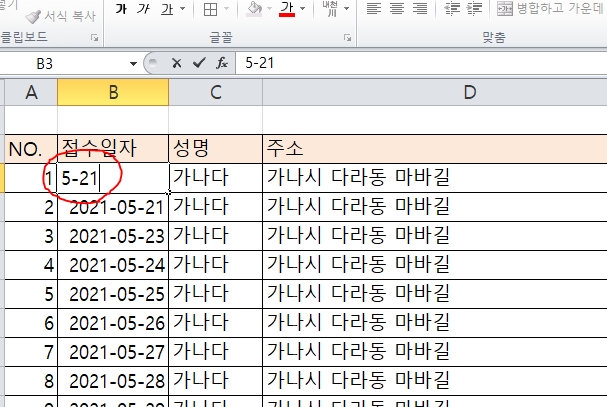Click address cell in row NO. 6
607x407 pixels.
(x=435, y=323)
